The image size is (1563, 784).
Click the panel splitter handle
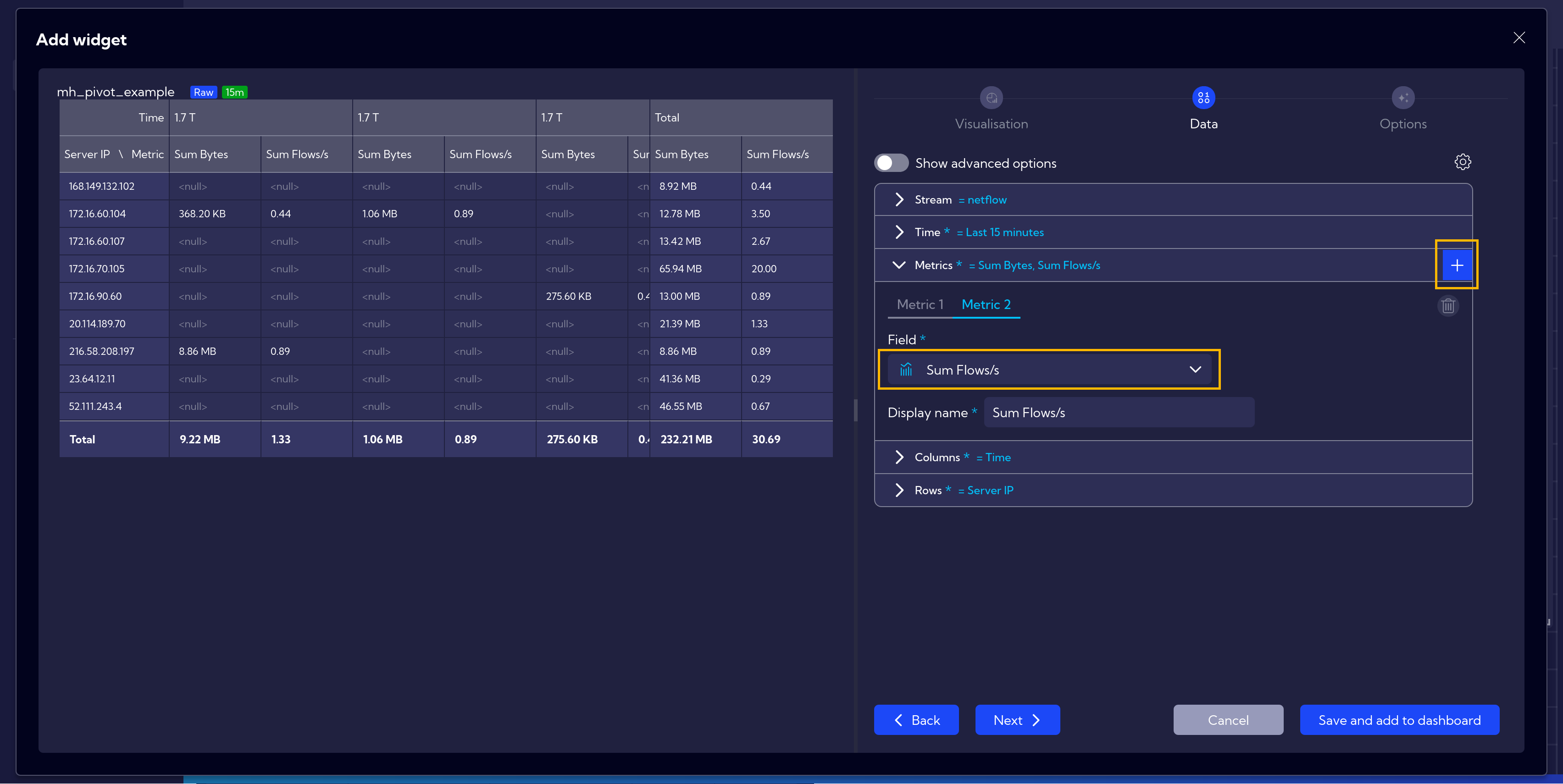click(855, 410)
